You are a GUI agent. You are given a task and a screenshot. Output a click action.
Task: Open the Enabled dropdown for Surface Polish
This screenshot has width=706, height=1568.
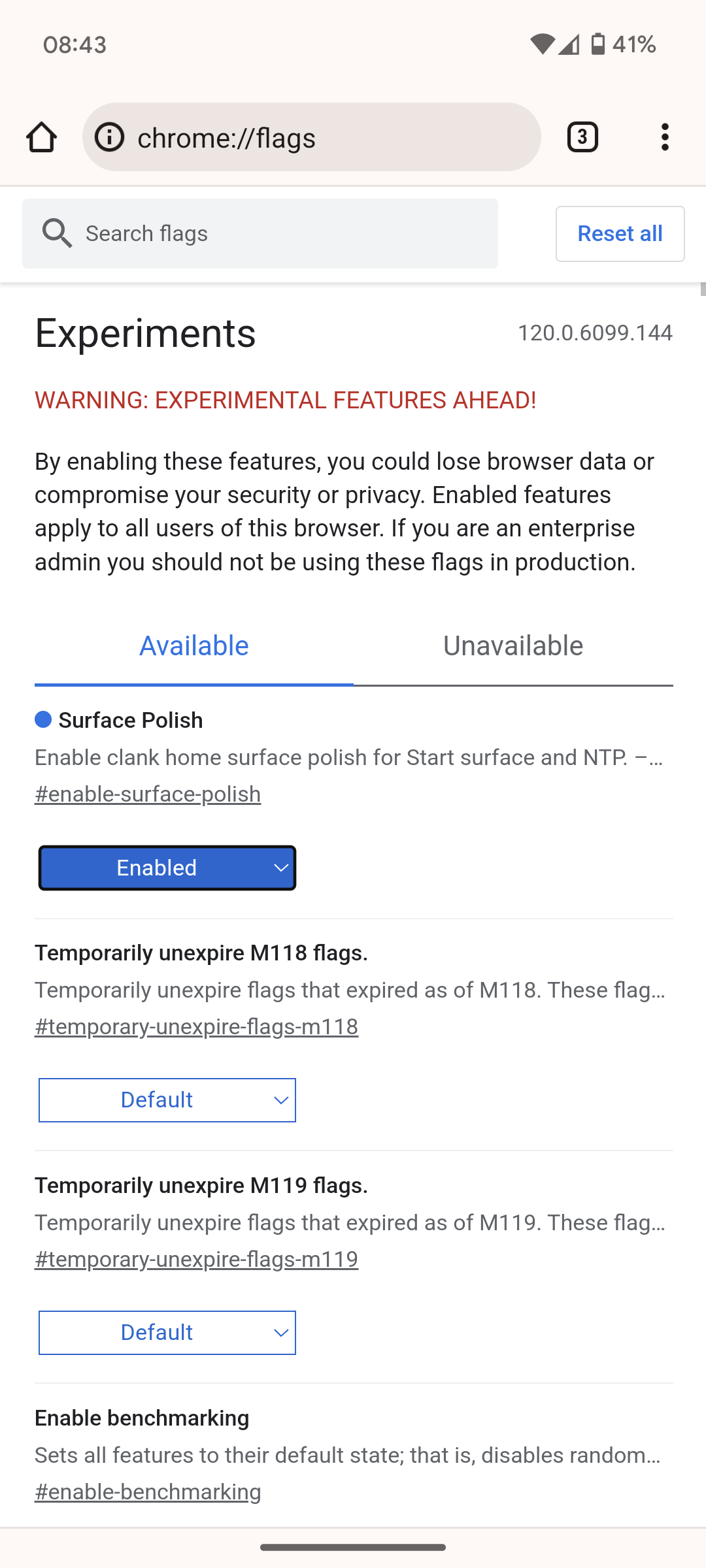167,868
